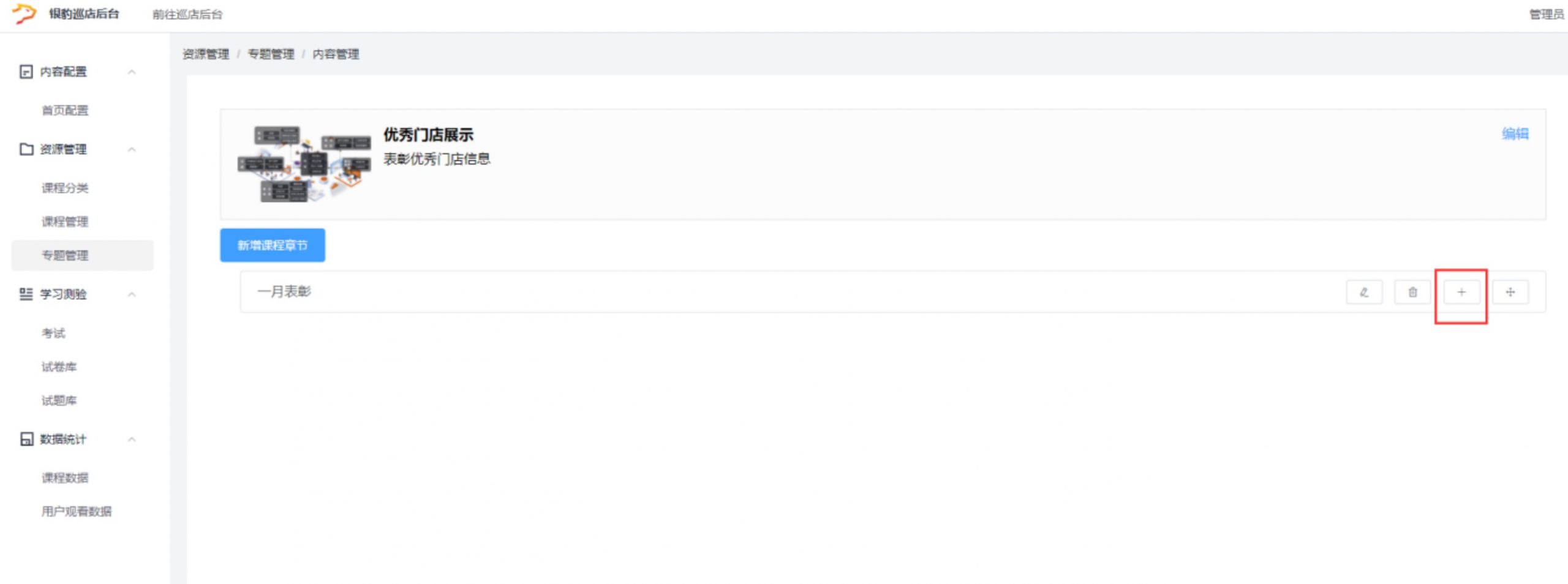1568x584 pixels.
Task: Click the move arrows icon for 一月表彰
Action: 1510,292
